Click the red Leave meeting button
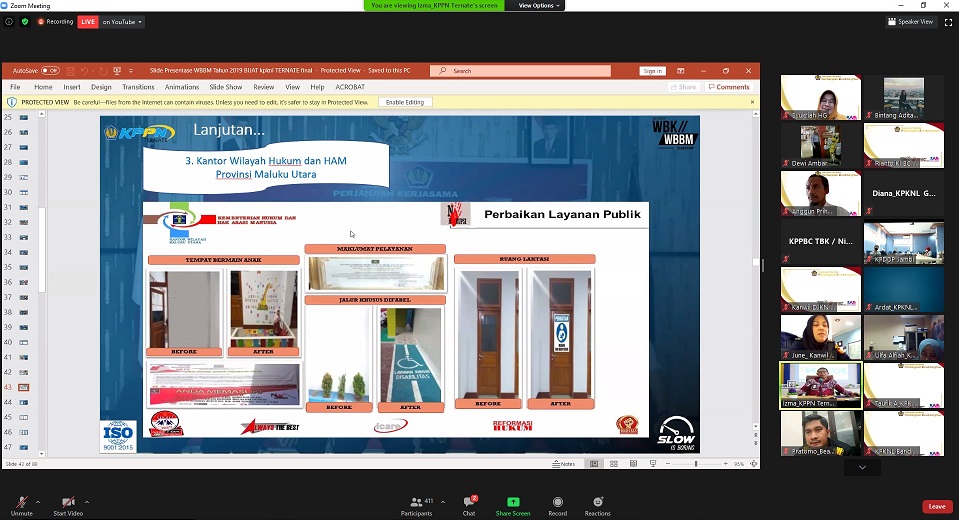The width and height of the screenshot is (959, 520). (936, 506)
